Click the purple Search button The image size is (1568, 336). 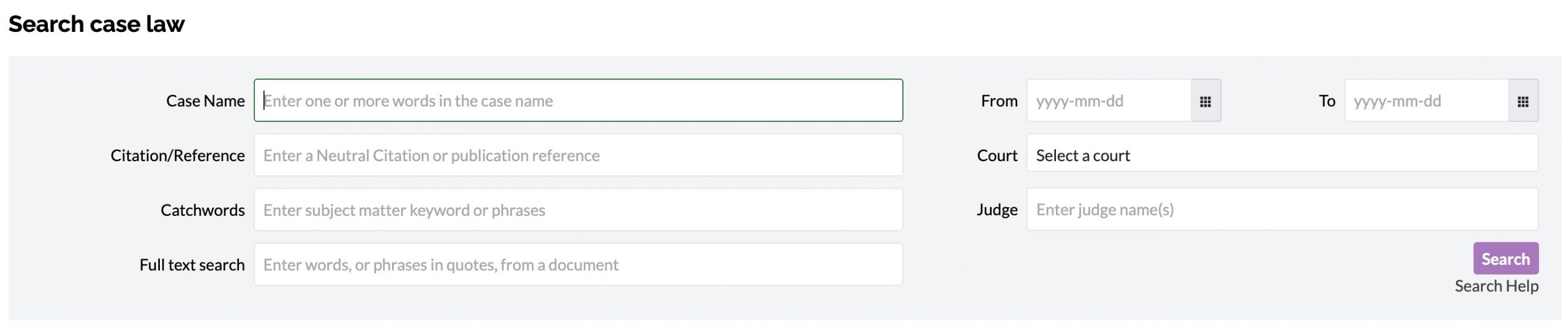click(1505, 259)
